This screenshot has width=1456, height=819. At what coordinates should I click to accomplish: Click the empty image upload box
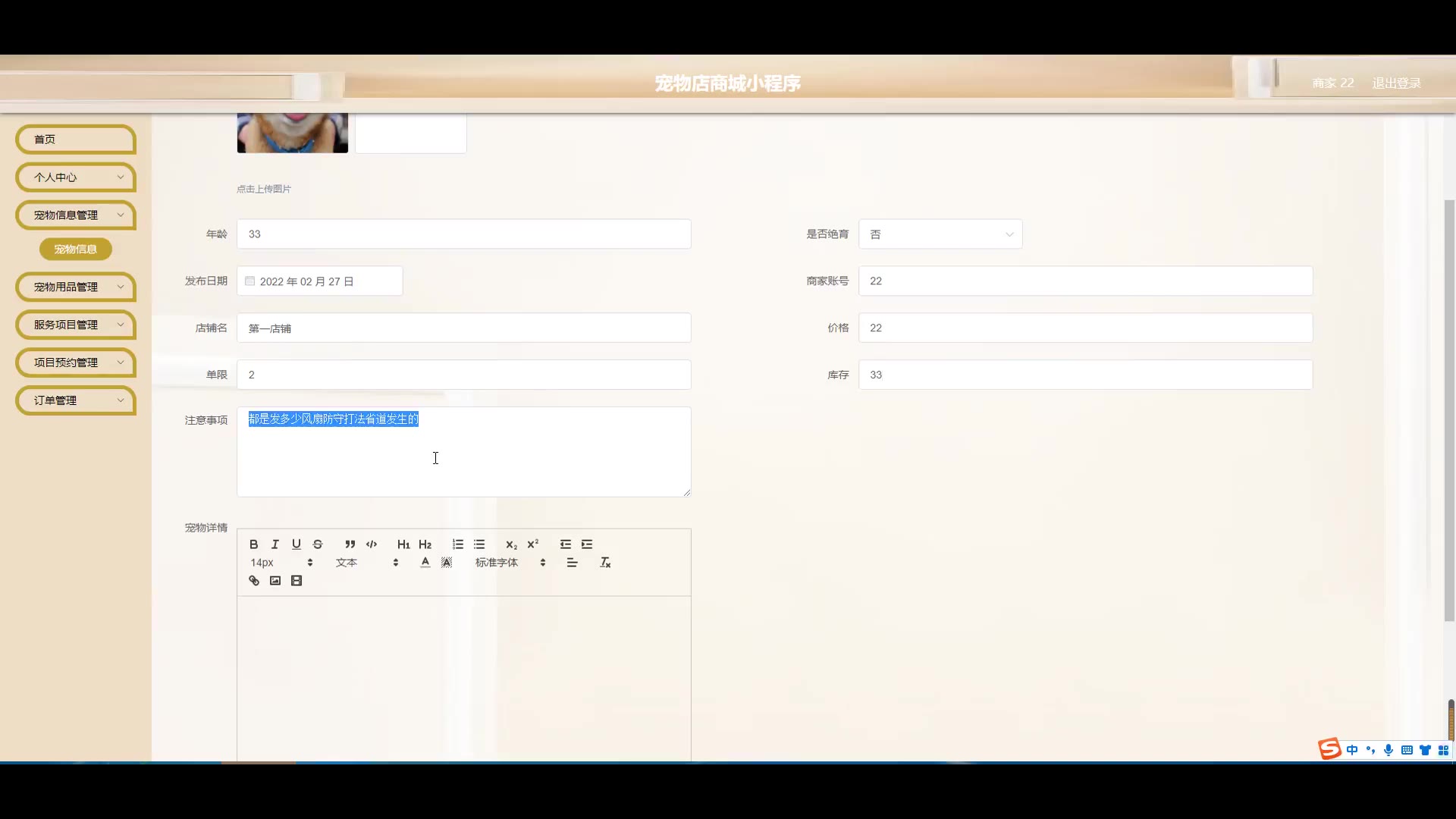click(411, 133)
